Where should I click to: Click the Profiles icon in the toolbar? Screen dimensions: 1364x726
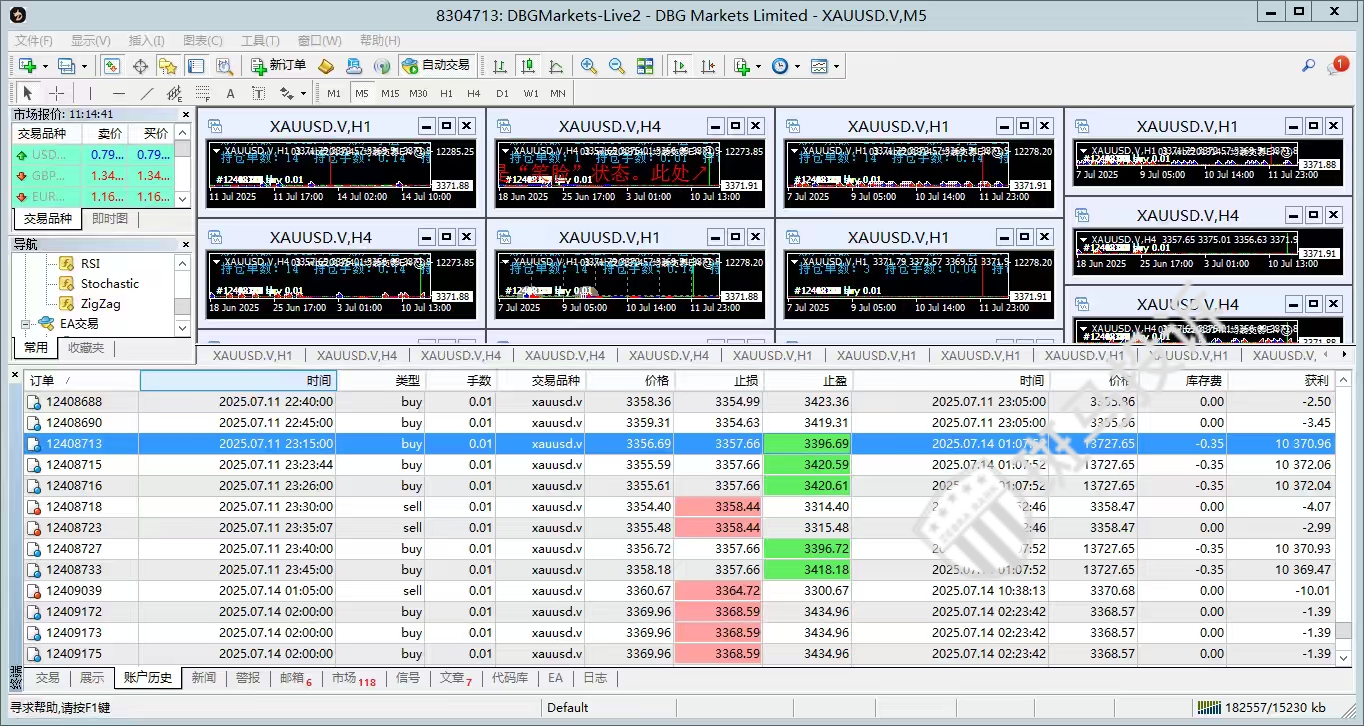click(x=66, y=66)
